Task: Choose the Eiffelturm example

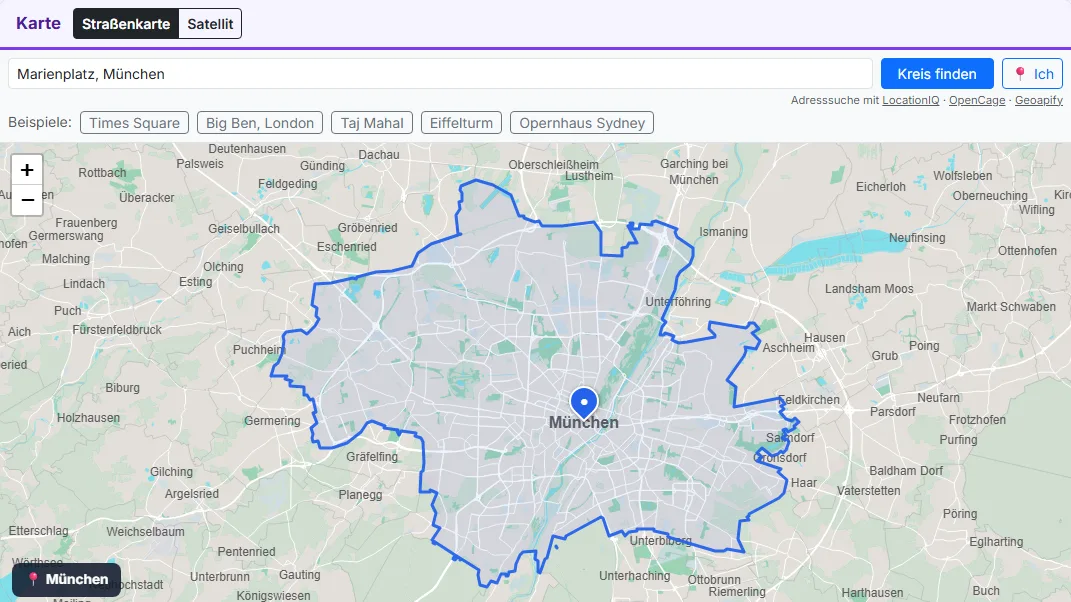Action: click(x=461, y=123)
